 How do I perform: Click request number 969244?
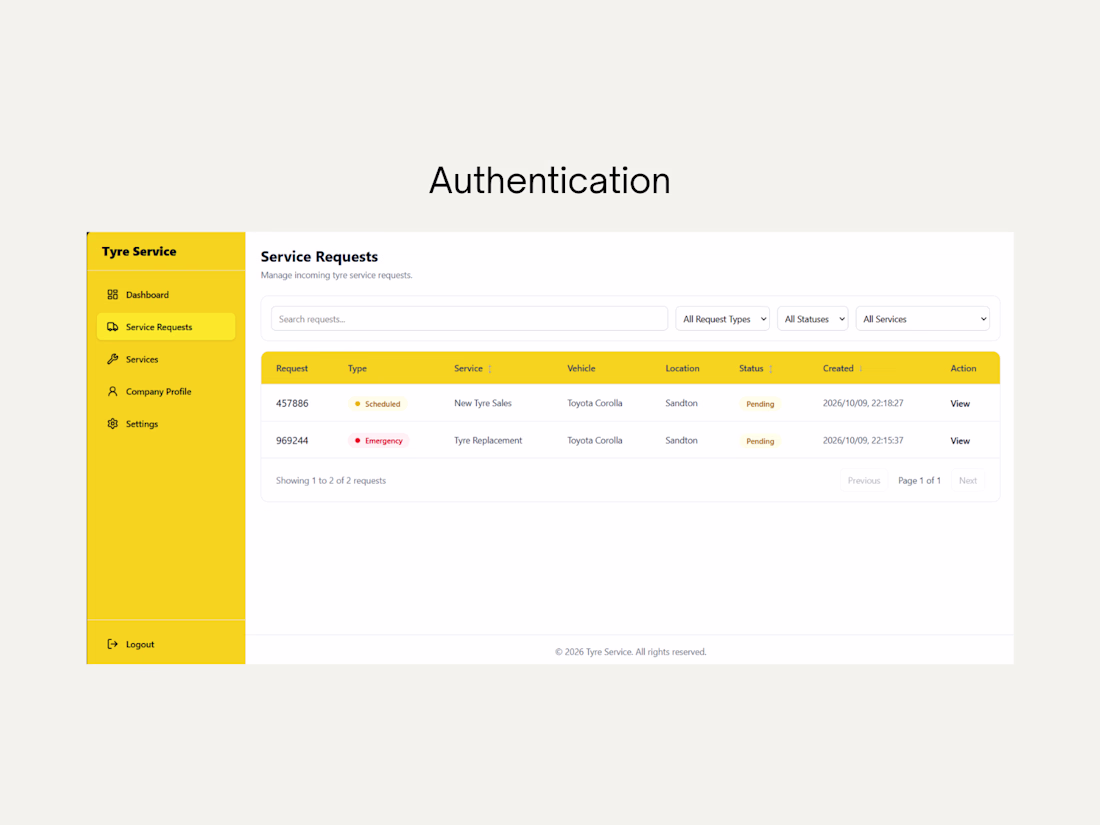click(292, 441)
